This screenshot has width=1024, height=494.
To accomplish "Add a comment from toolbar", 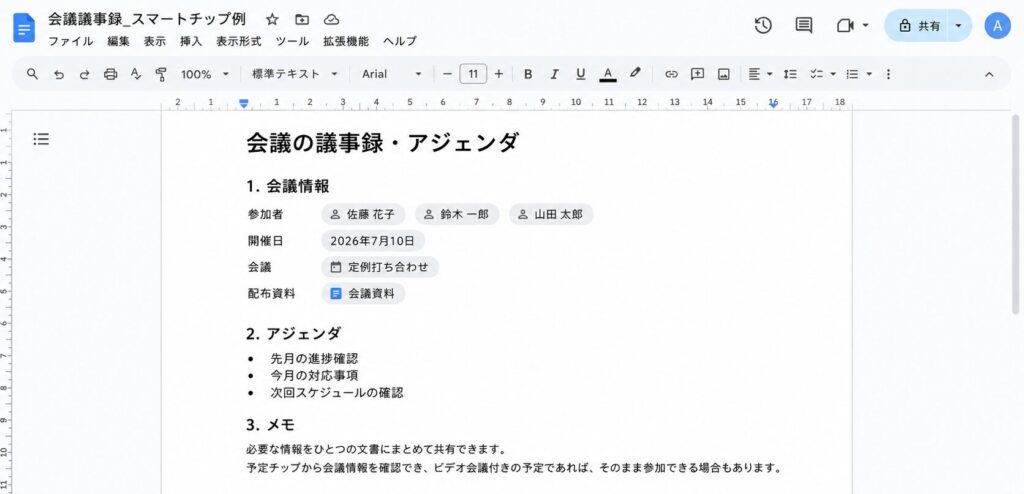I will (697, 74).
